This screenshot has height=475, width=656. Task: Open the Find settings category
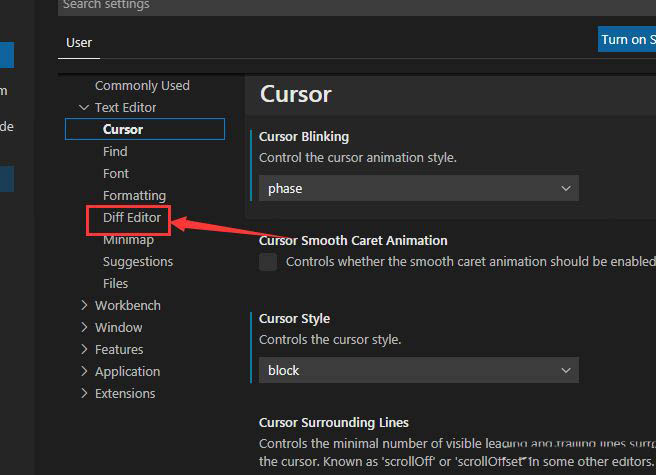pos(115,152)
